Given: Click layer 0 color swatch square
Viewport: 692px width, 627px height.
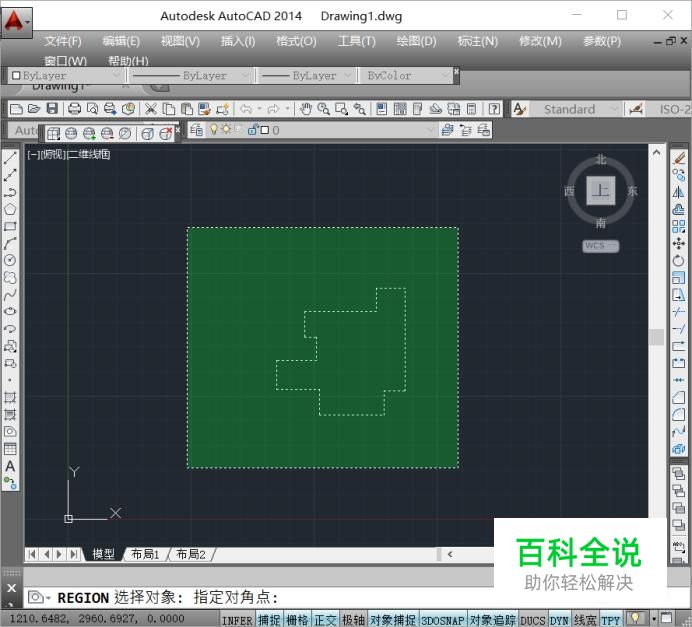Looking at the screenshot, I should [x=264, y=130].
